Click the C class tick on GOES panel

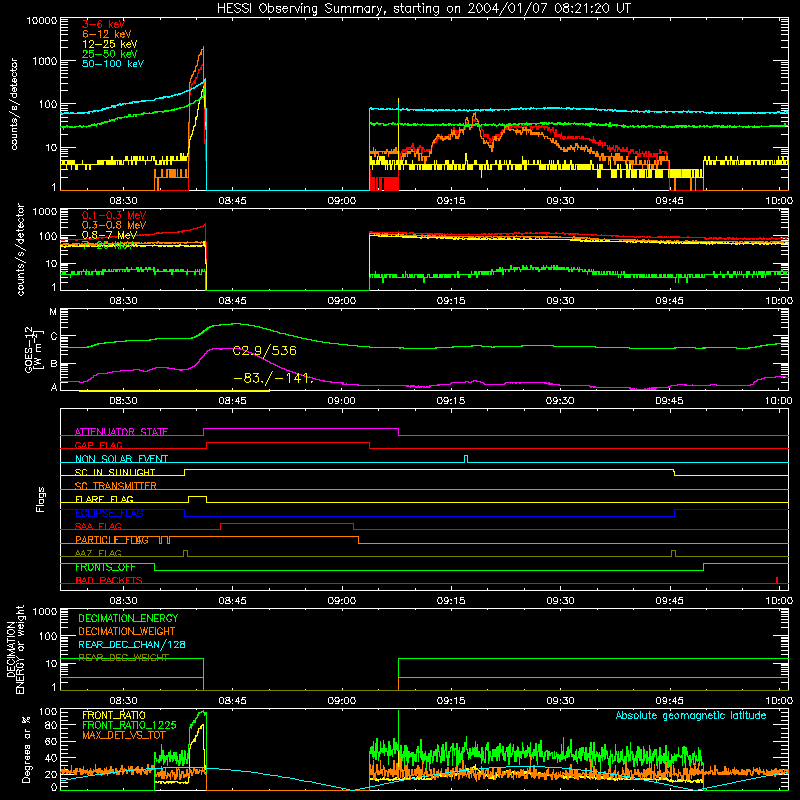click(54, 336)
